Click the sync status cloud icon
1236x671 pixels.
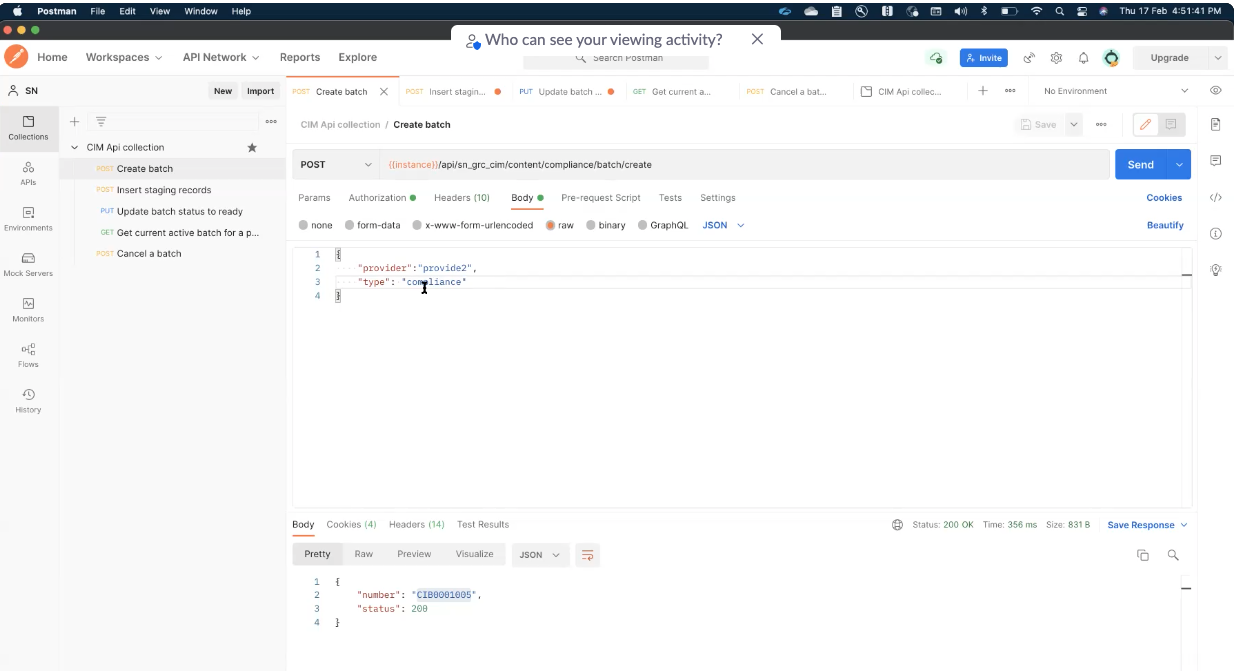935,58
